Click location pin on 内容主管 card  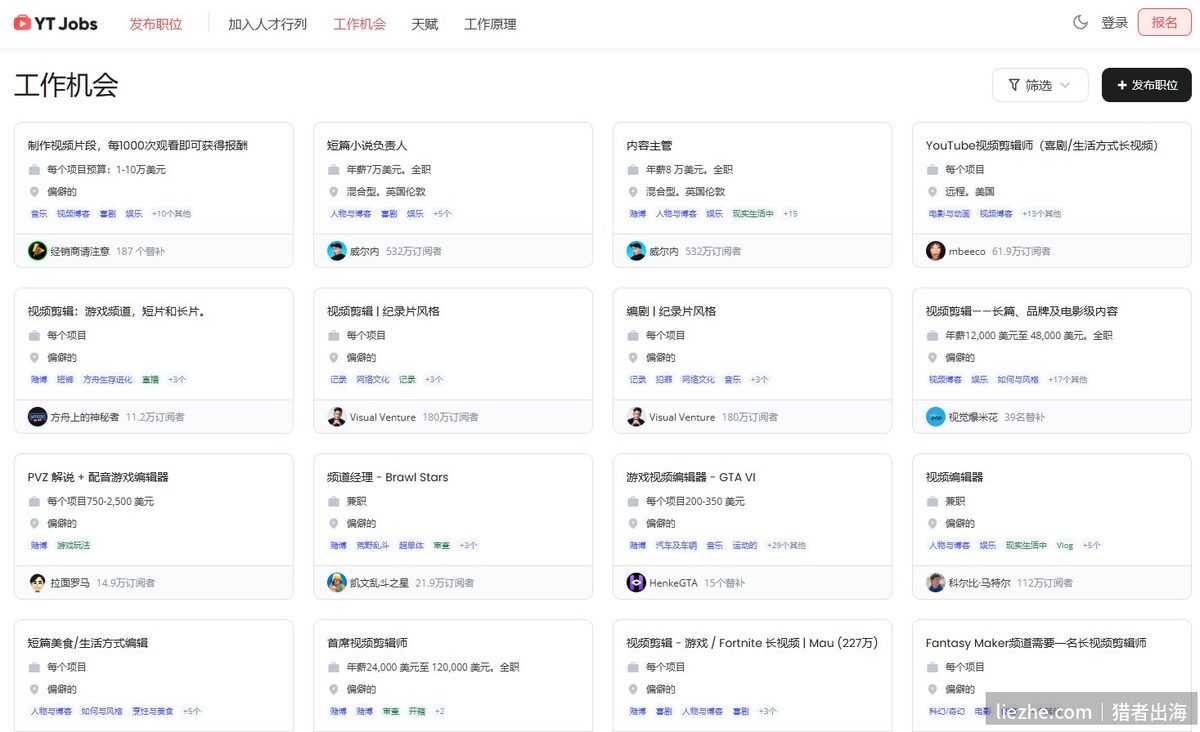633,192
